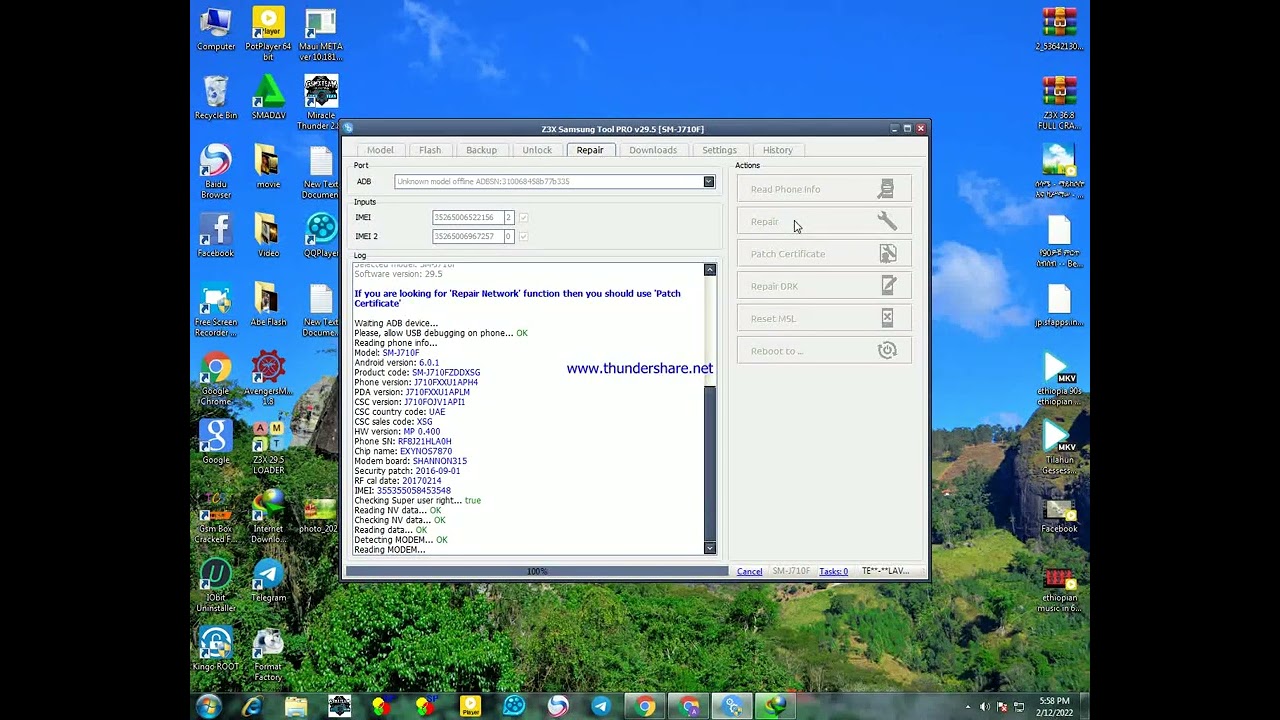1280x720 pixels.
Task: Expand the ADB port dropdown
Action: (708, 181)
